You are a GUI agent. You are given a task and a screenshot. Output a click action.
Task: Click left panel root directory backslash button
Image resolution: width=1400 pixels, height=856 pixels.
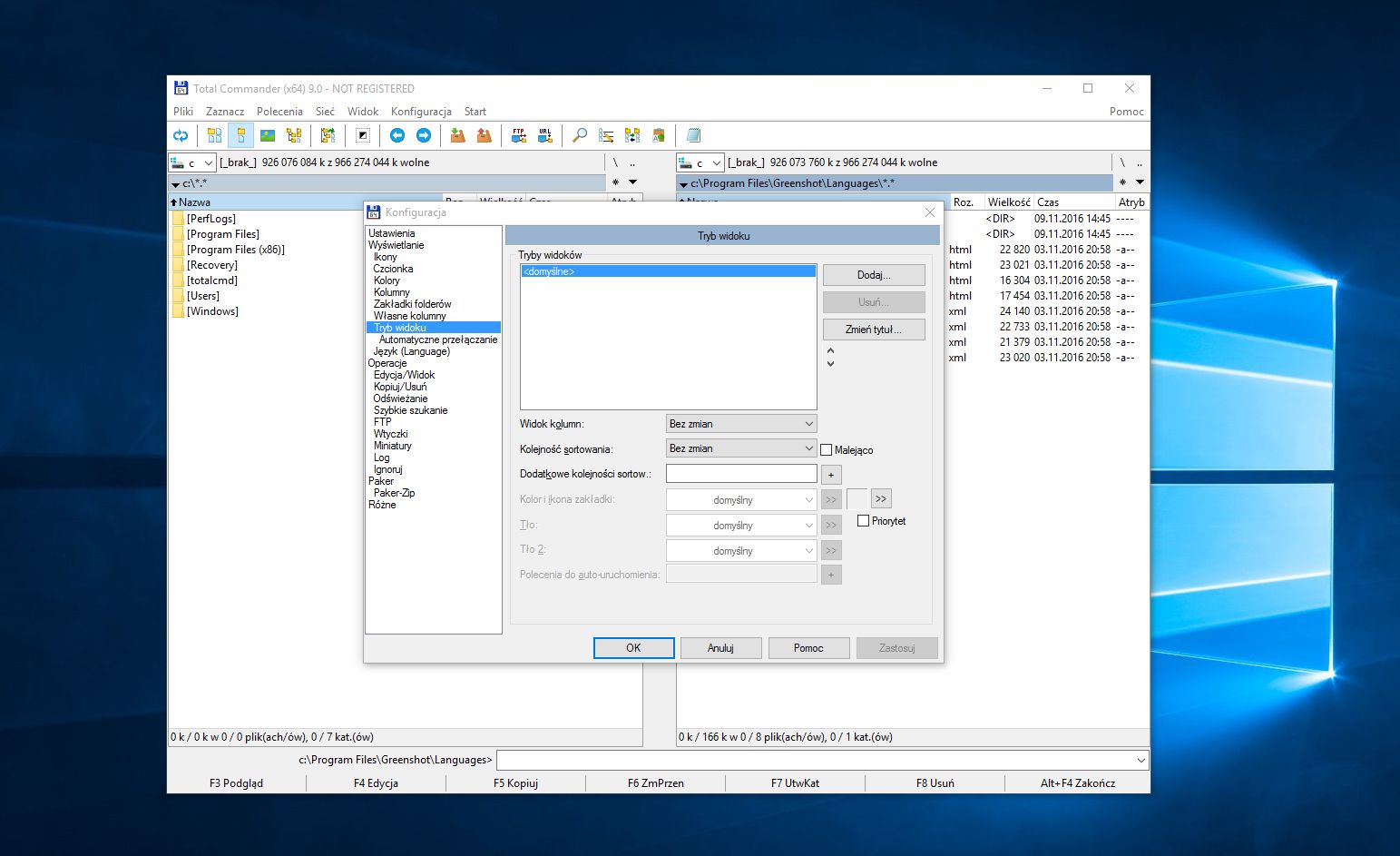click(615, 162)
